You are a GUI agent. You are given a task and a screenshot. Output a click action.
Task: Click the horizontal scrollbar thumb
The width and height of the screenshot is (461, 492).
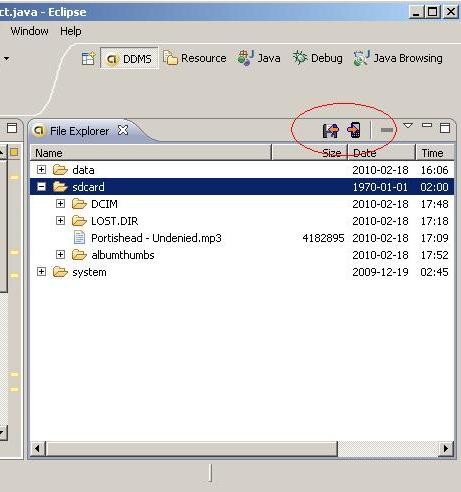pyautogui.click(x=192, y=448)
